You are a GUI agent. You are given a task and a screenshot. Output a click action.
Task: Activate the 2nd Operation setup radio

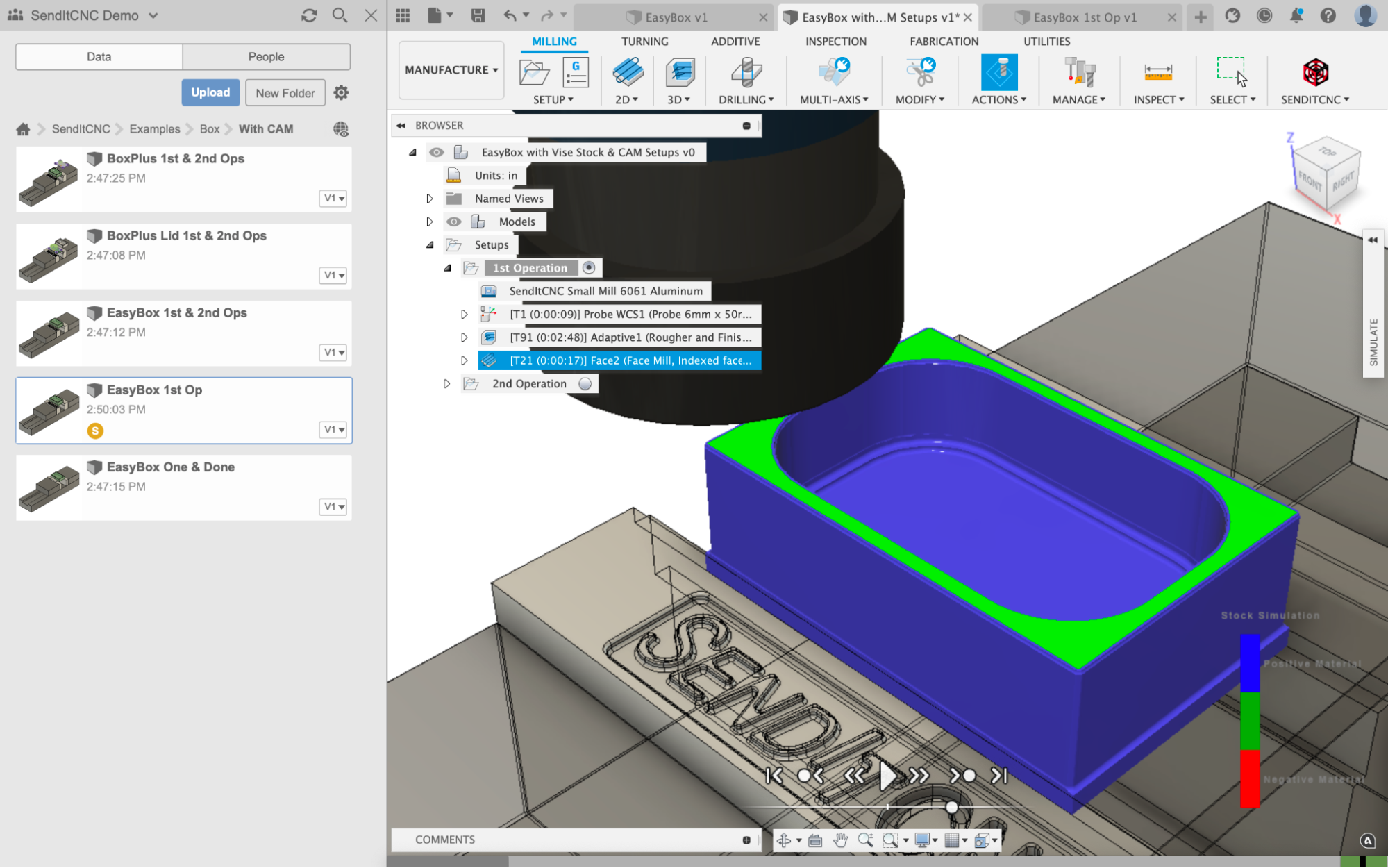click(x=585, y=383)
